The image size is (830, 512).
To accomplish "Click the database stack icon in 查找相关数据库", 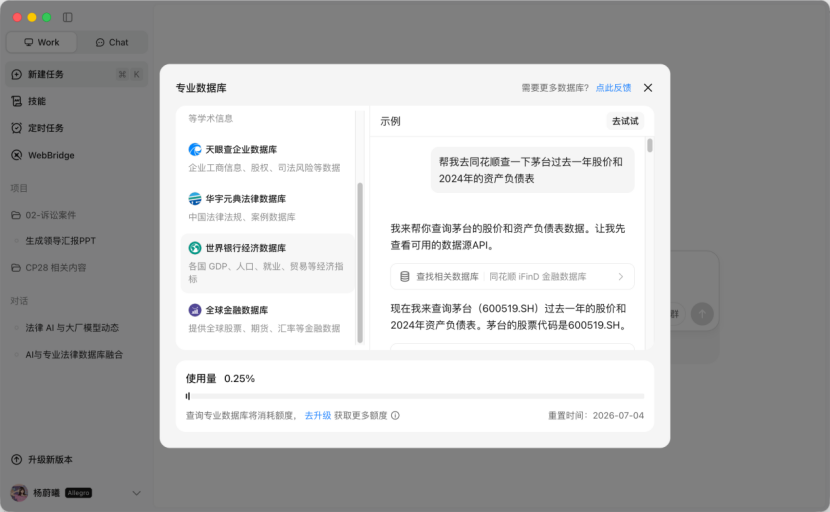I will 405,276.
